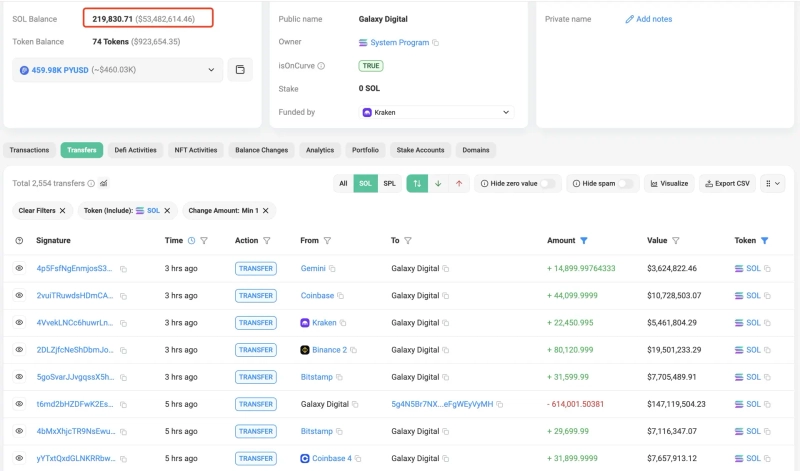Screen dimensions: 800x471
Task: Enable the Hide spam switch
Action: pyautogui.click(x=626, y=184)
